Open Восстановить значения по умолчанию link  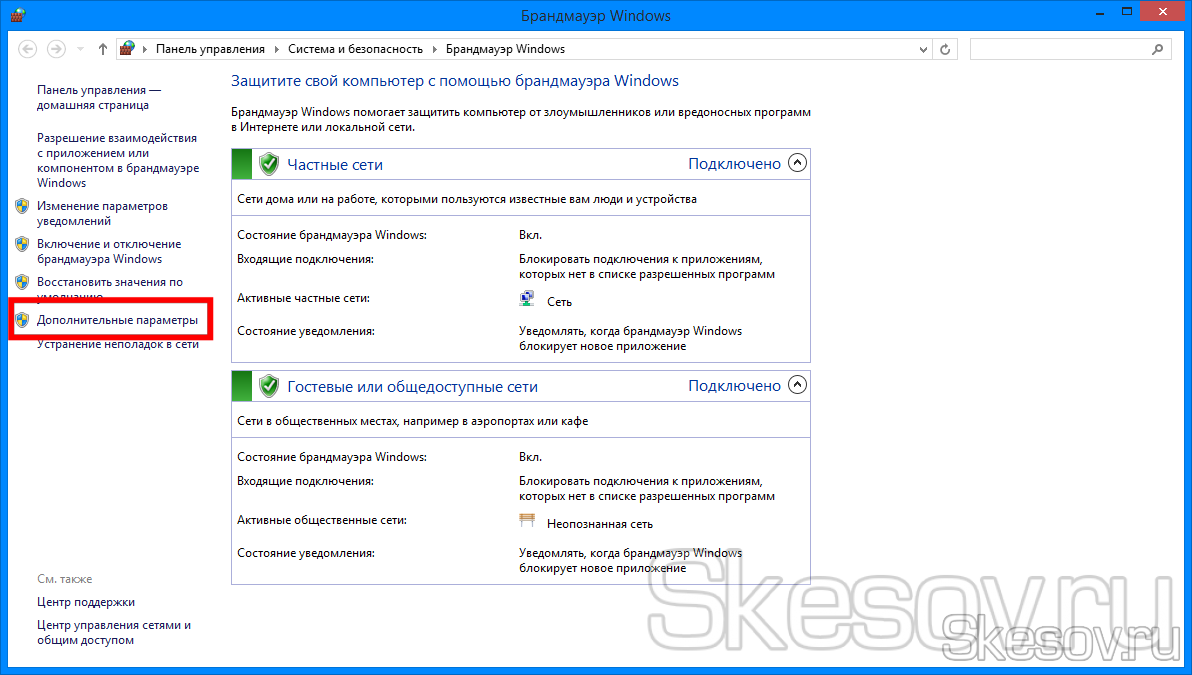click(x=110, y=287)
